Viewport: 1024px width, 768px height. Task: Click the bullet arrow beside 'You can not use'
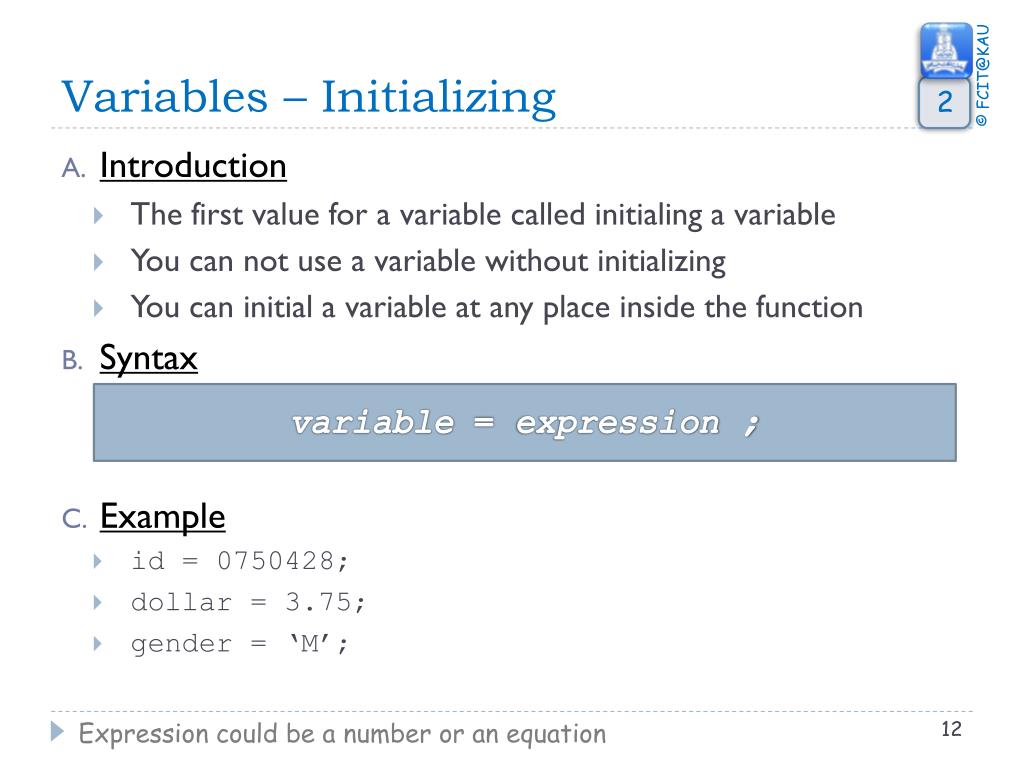click(98, 262)
